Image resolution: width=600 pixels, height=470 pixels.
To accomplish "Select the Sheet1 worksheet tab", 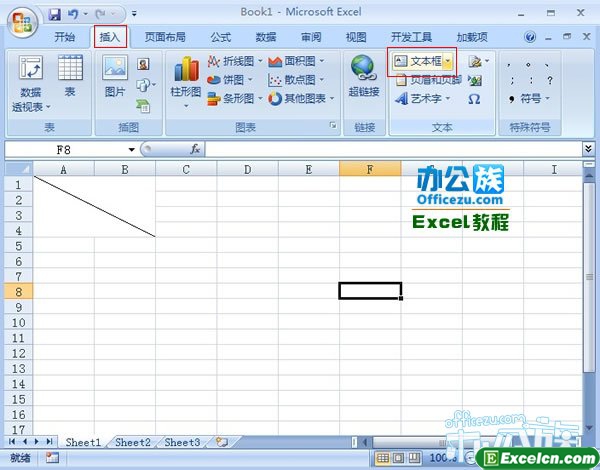I will pos(83,442).
